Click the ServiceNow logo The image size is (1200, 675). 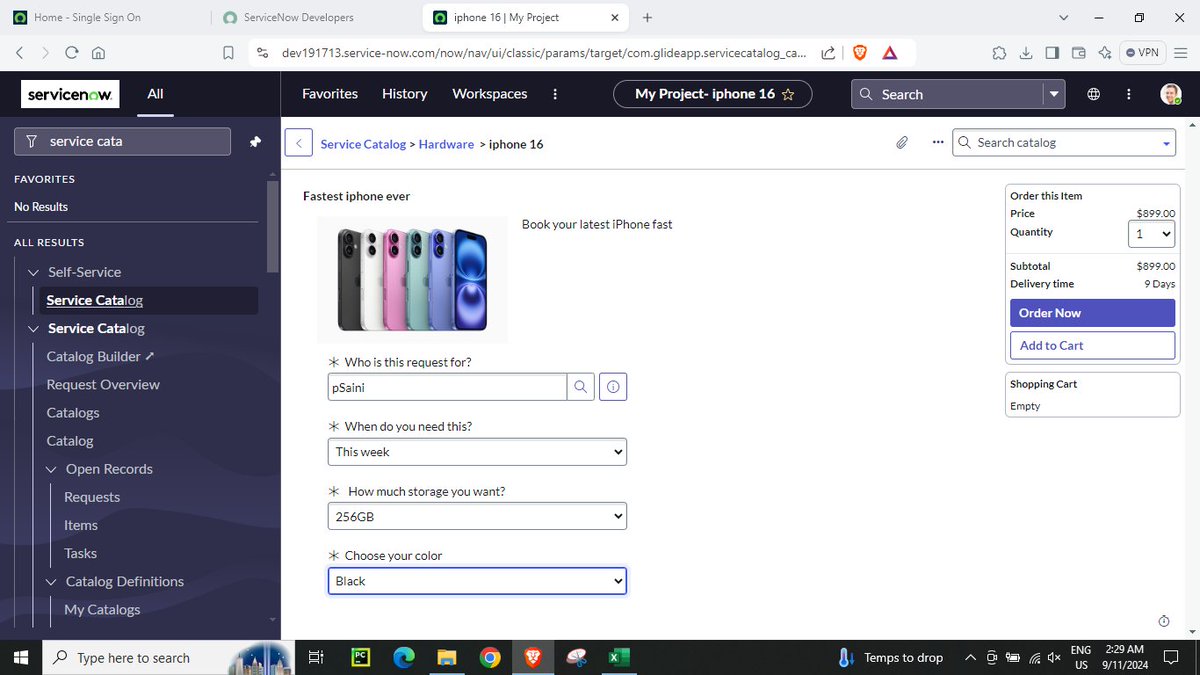click(x=70, y=94)
